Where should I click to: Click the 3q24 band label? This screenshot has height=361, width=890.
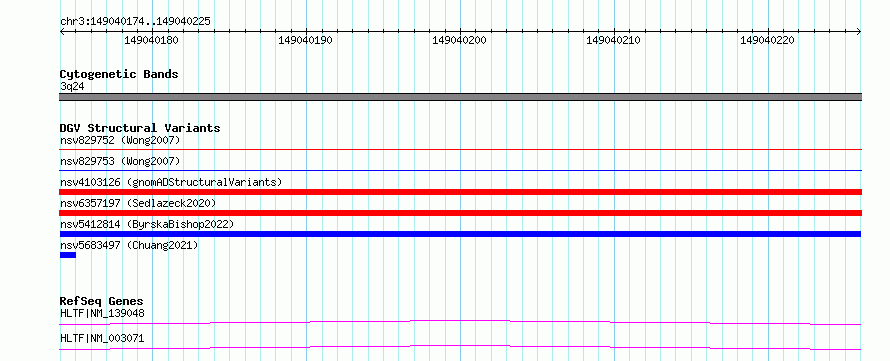click(72, 87)
